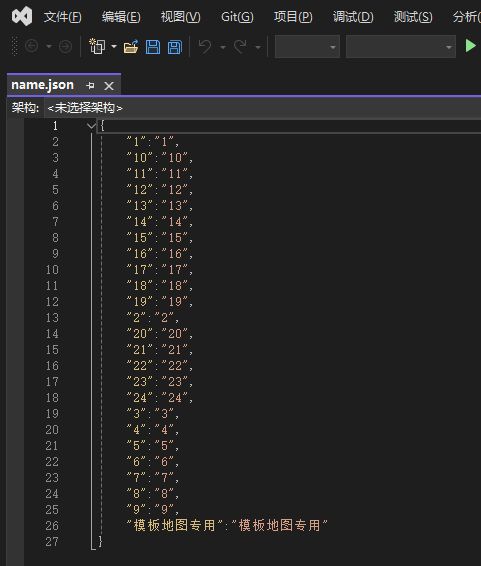Screen dimensions: 481x566
Task: Click the line "10": "10"
Action: click(x=159, y=157)
